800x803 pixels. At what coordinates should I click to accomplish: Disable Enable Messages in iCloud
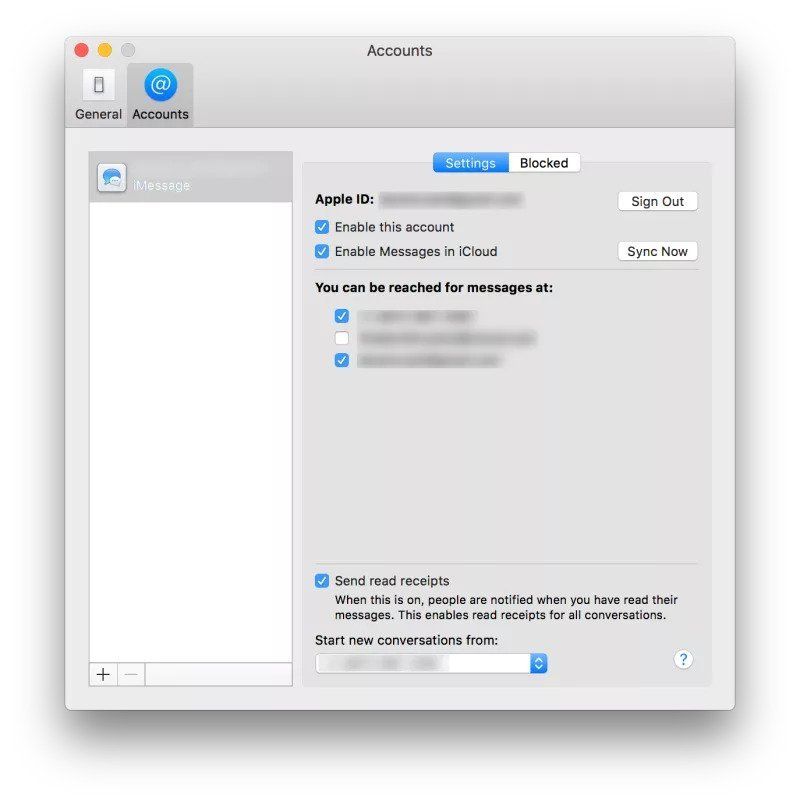point(322,252)
